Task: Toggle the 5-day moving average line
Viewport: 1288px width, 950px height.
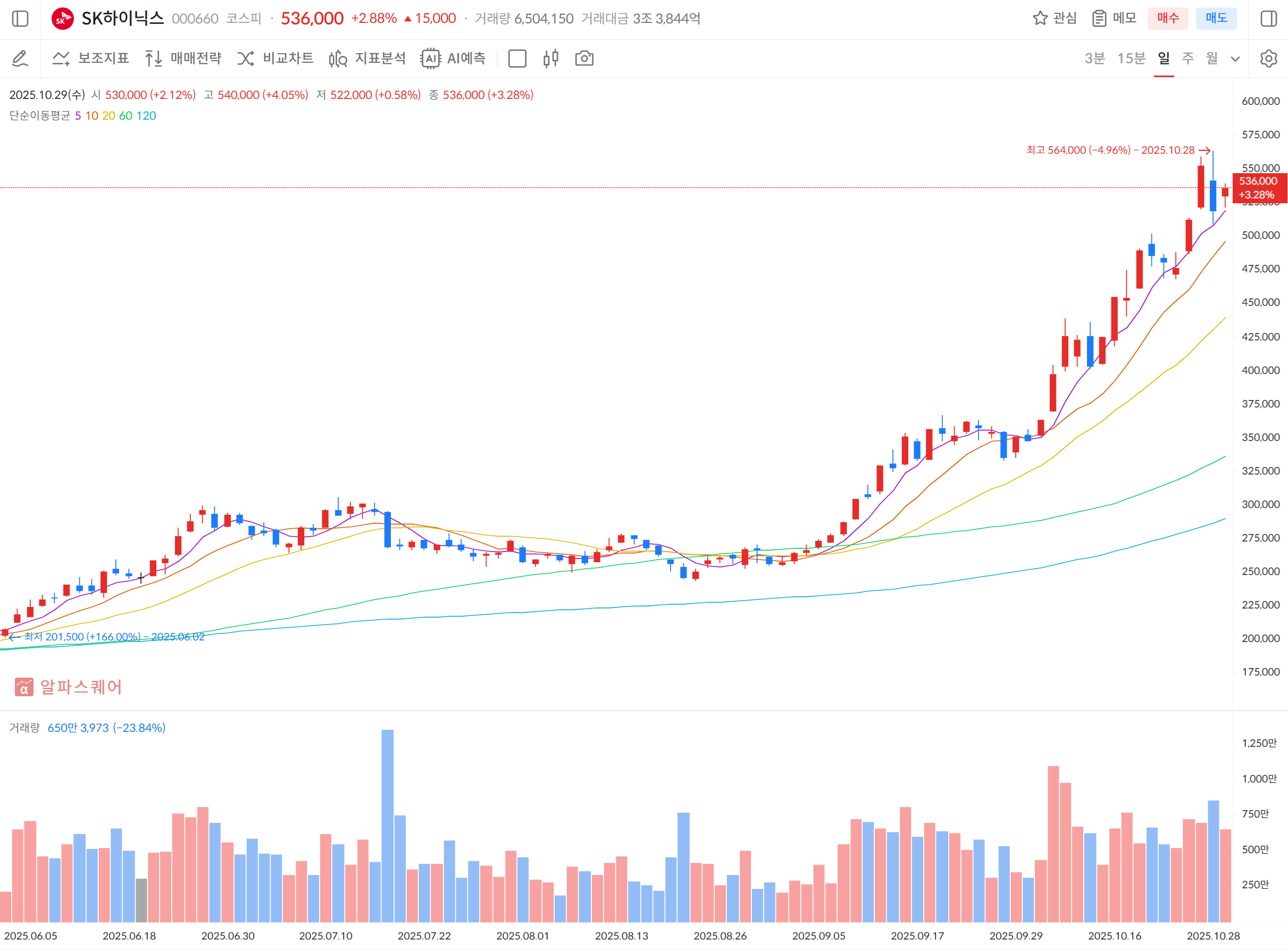Action: point(78,115)
